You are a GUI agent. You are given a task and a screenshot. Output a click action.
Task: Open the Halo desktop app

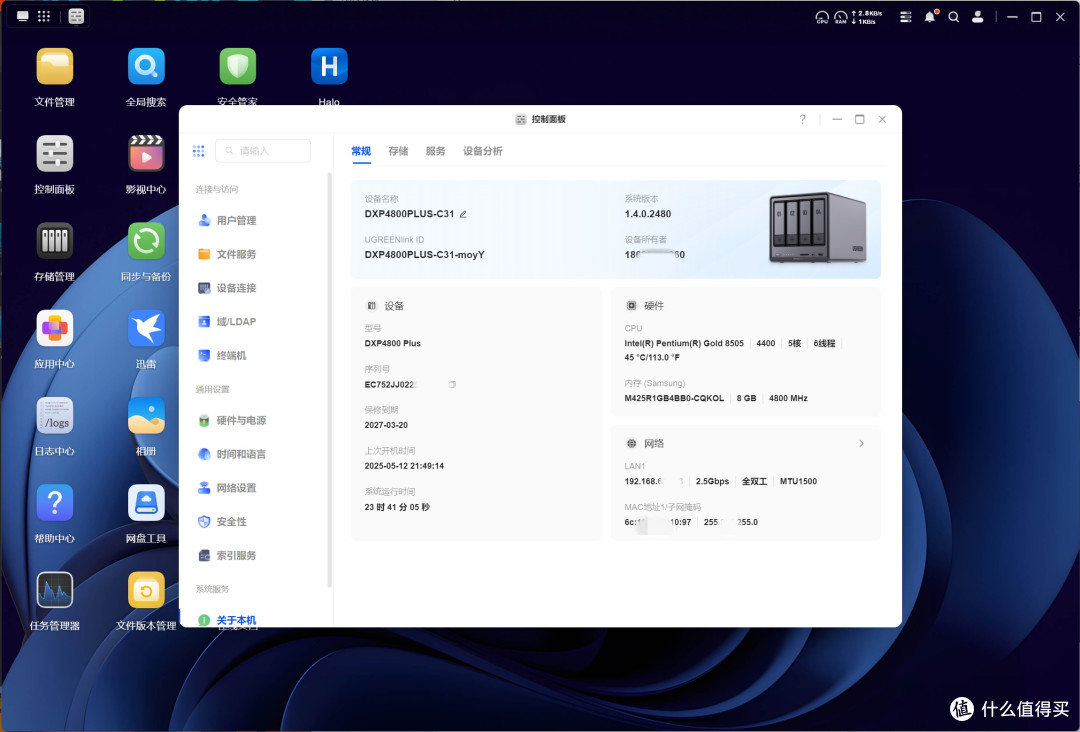[329, 67]
